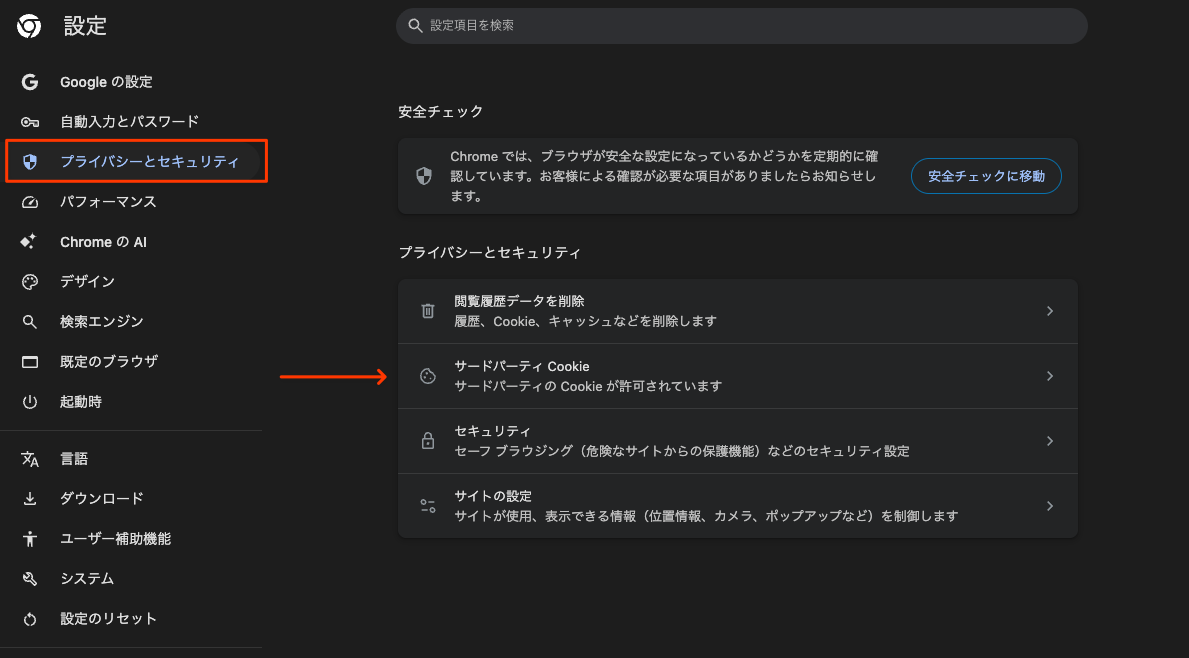Open セキュリティ row title
Viewport: 1189px width, 658px height.
point(492,431)
